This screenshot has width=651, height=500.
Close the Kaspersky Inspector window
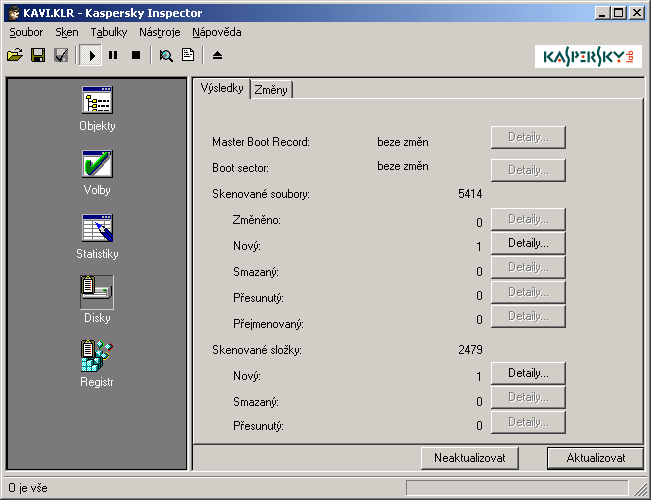tap(636, 13)
